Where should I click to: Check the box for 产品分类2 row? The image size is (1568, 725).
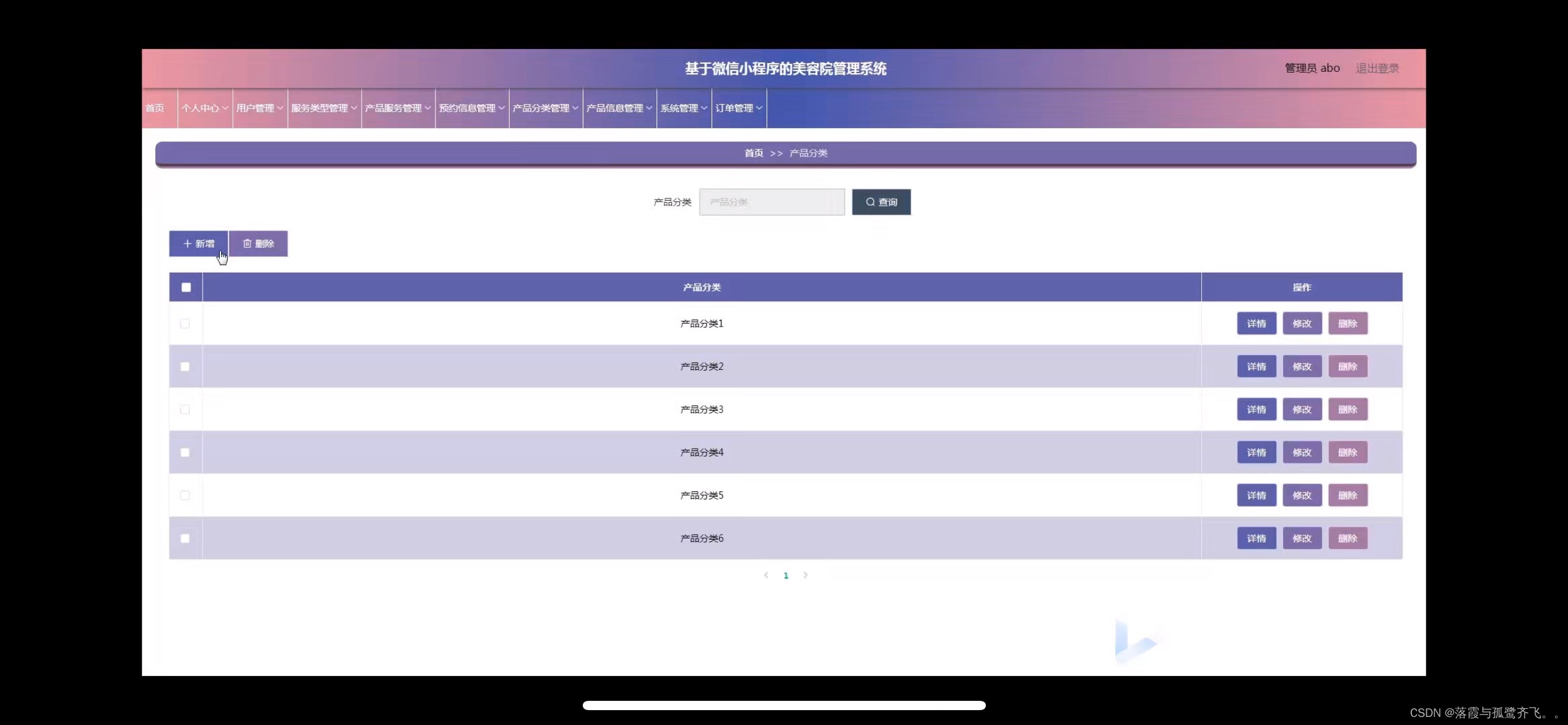[185, 366]
